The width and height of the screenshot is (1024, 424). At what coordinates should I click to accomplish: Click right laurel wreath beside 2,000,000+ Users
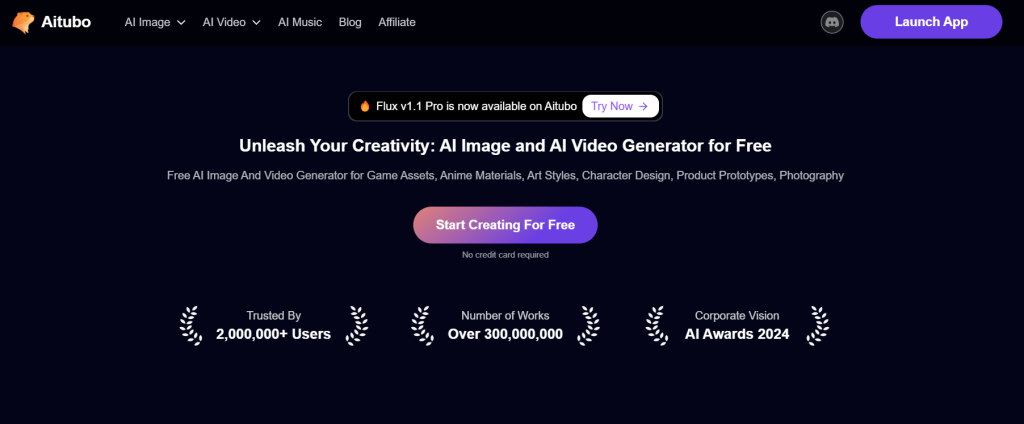[x=356, y=324]
